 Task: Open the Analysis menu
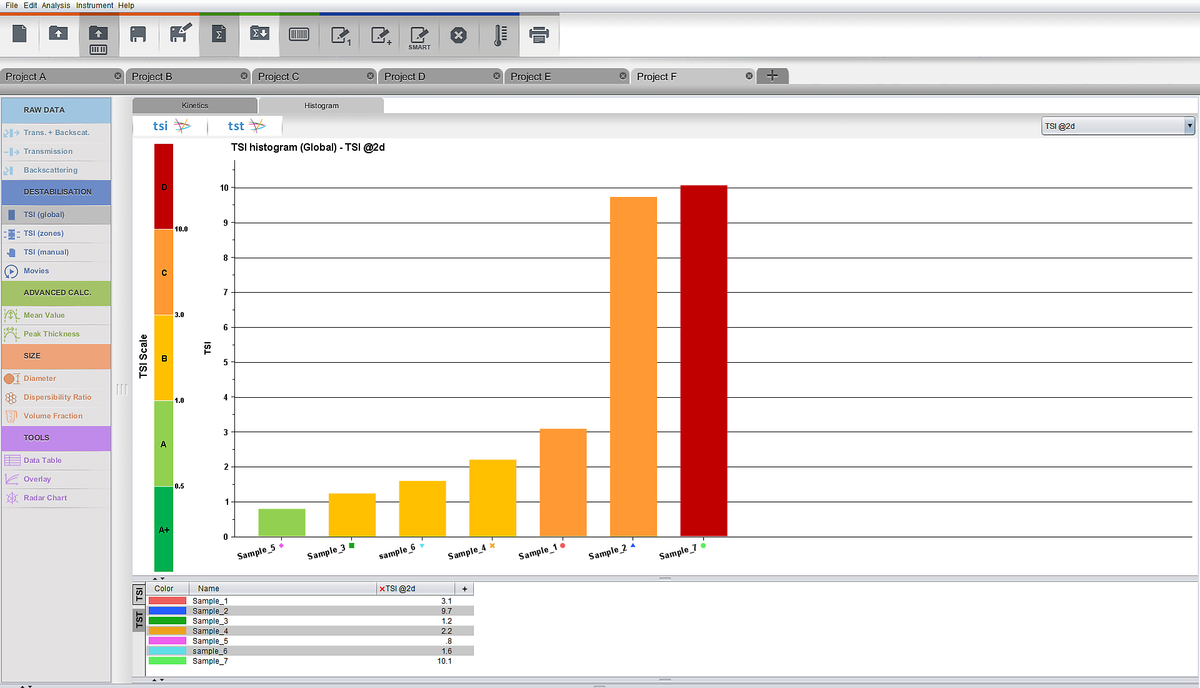(56, 6)
